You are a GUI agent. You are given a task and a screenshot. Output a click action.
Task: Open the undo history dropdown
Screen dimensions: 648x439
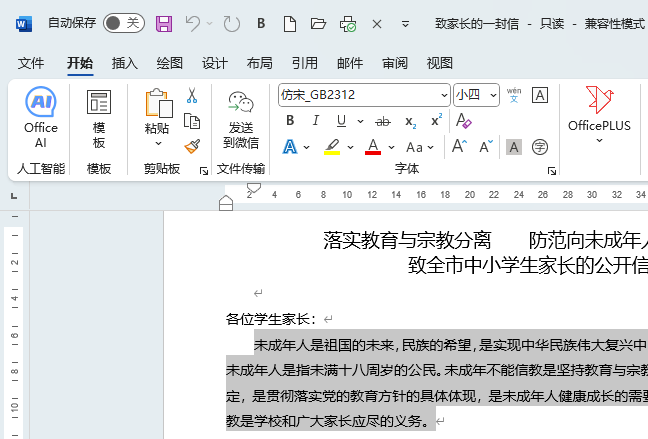coord(210,24)
